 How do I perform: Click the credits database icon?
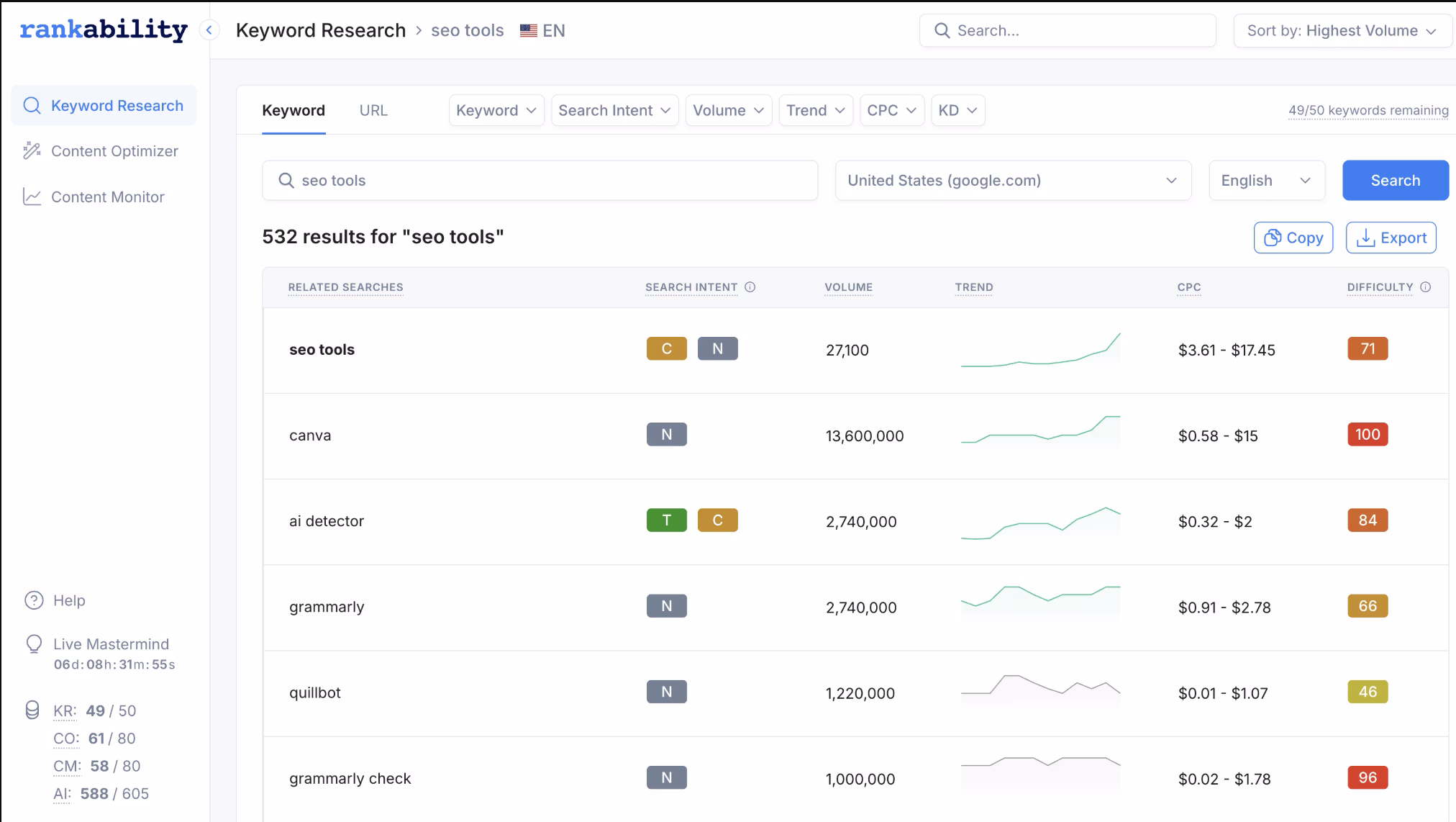click(32, 711)
